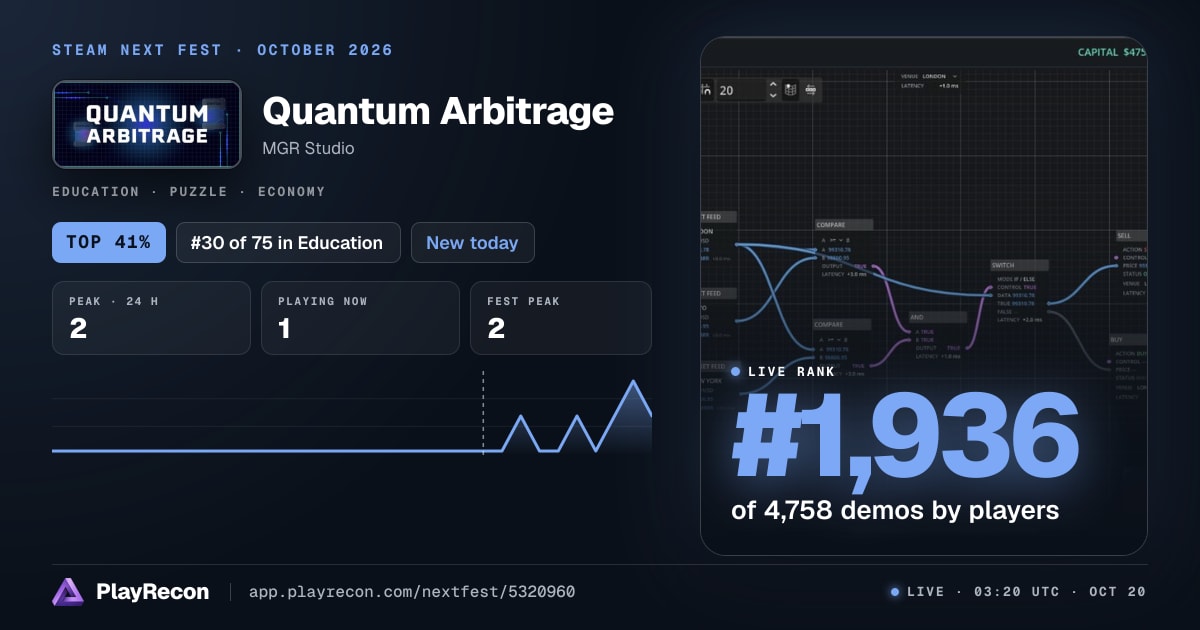Click the Steam Next Fest October 2026 heading
This screenshot has height=630, width=1200.
(222, 50)
